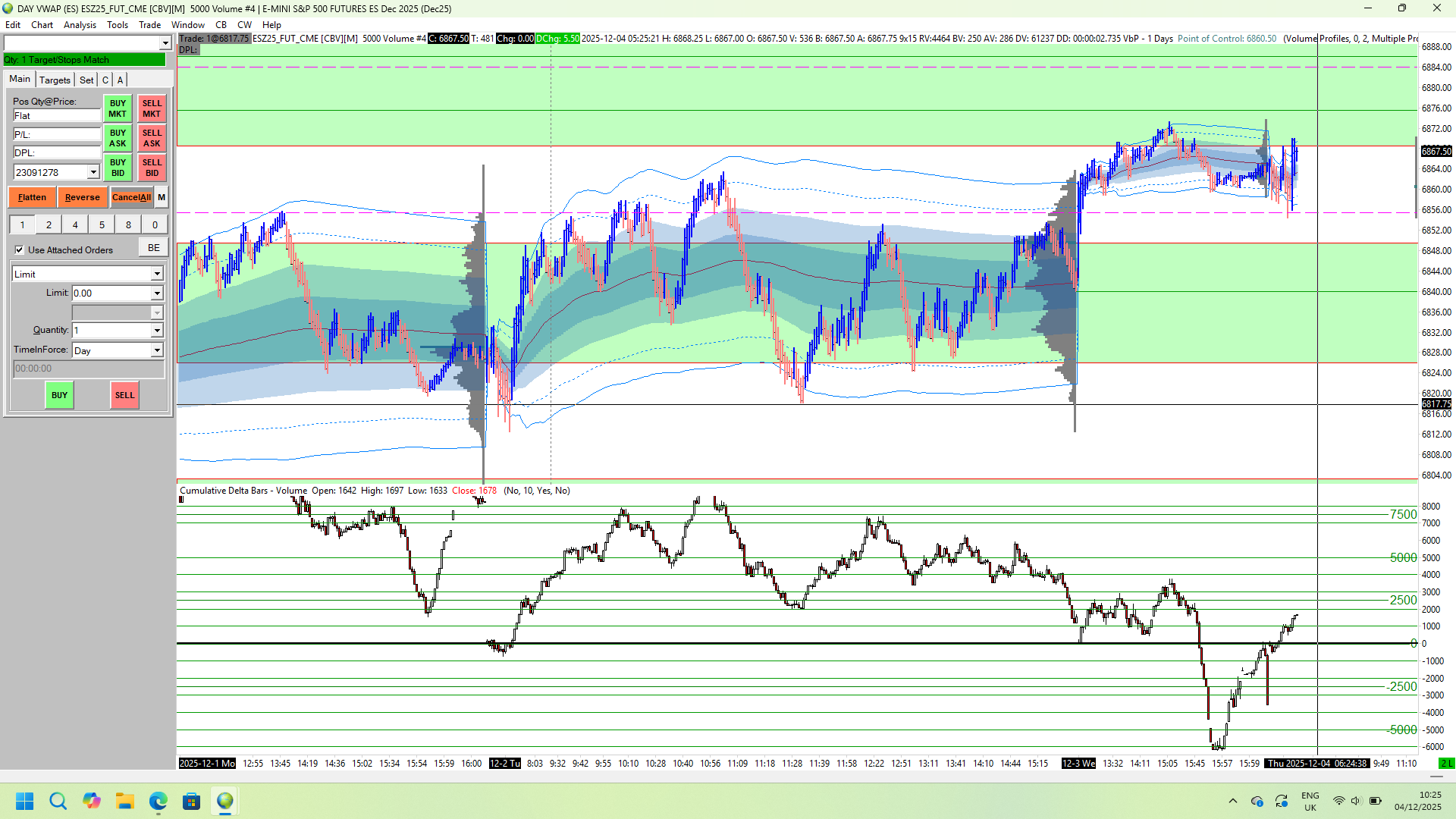Show hidden system tray icons chevron

tap(1232, 801)
